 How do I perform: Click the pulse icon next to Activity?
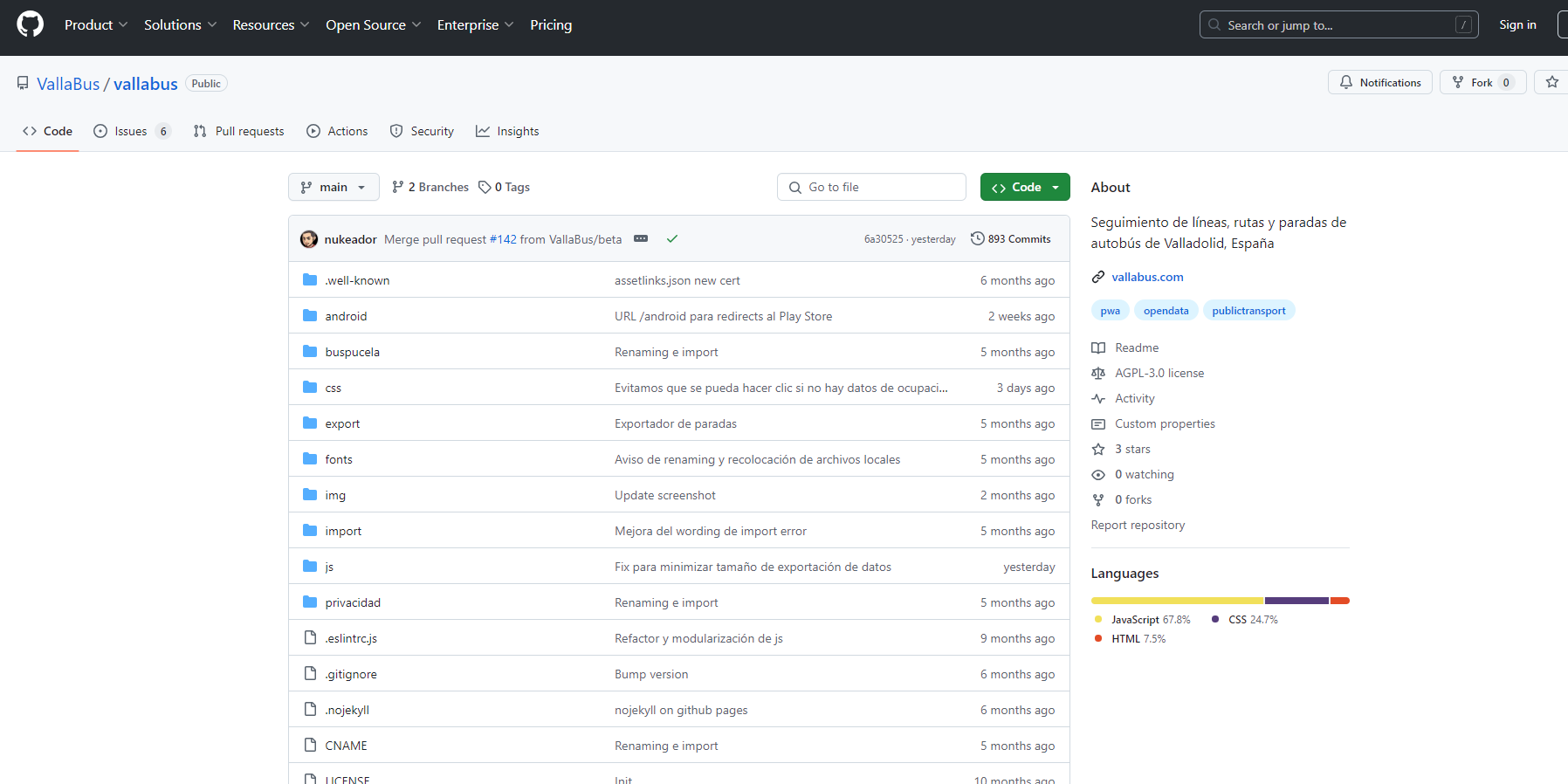(x=1098, y=398)
